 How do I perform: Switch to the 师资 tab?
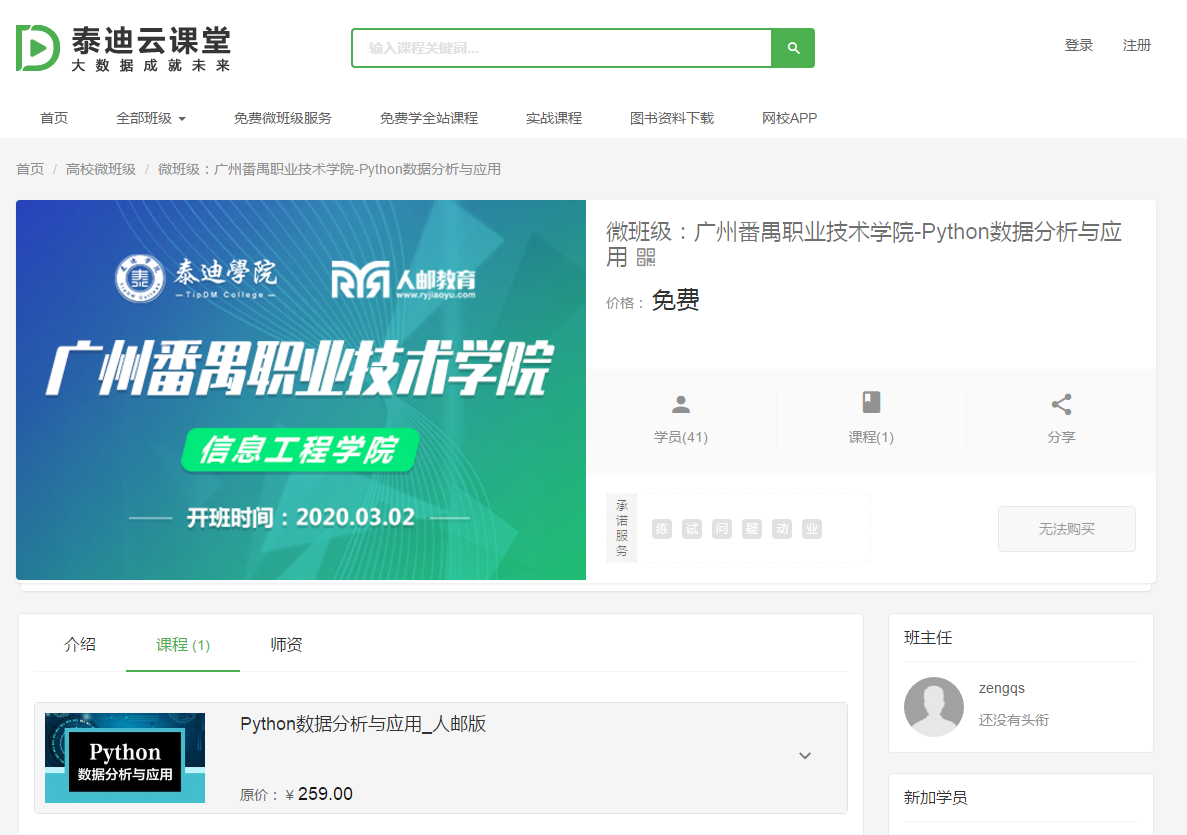click(x=286, y=644)
